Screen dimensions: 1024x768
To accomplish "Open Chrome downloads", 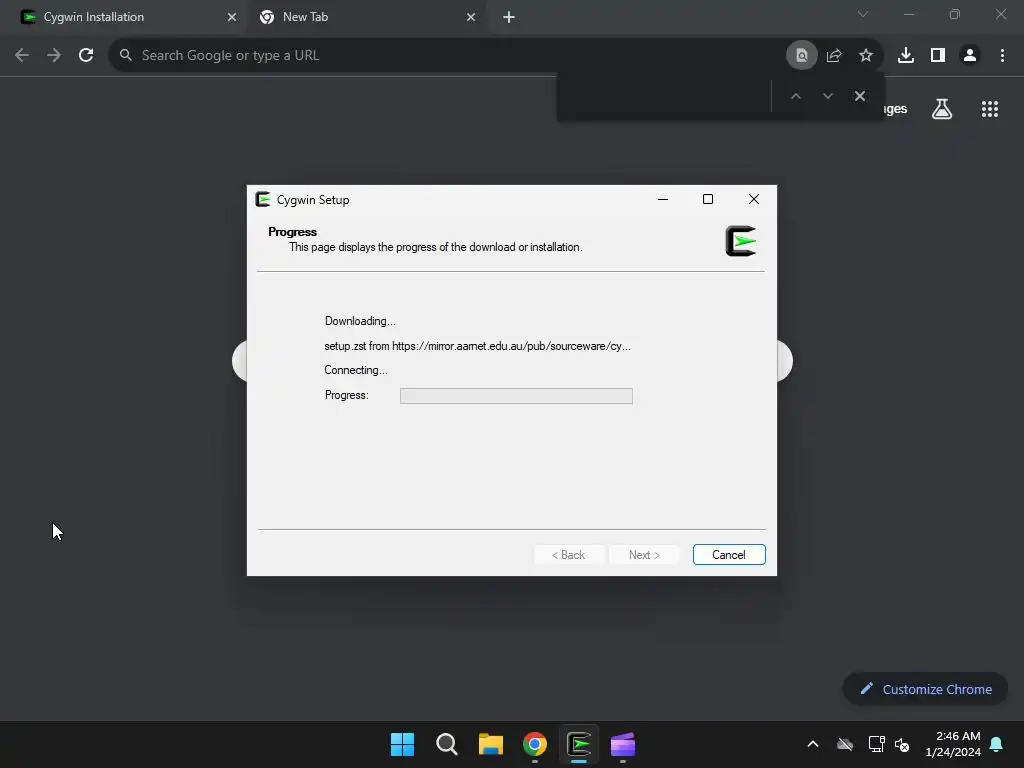I will coord(906,56).
